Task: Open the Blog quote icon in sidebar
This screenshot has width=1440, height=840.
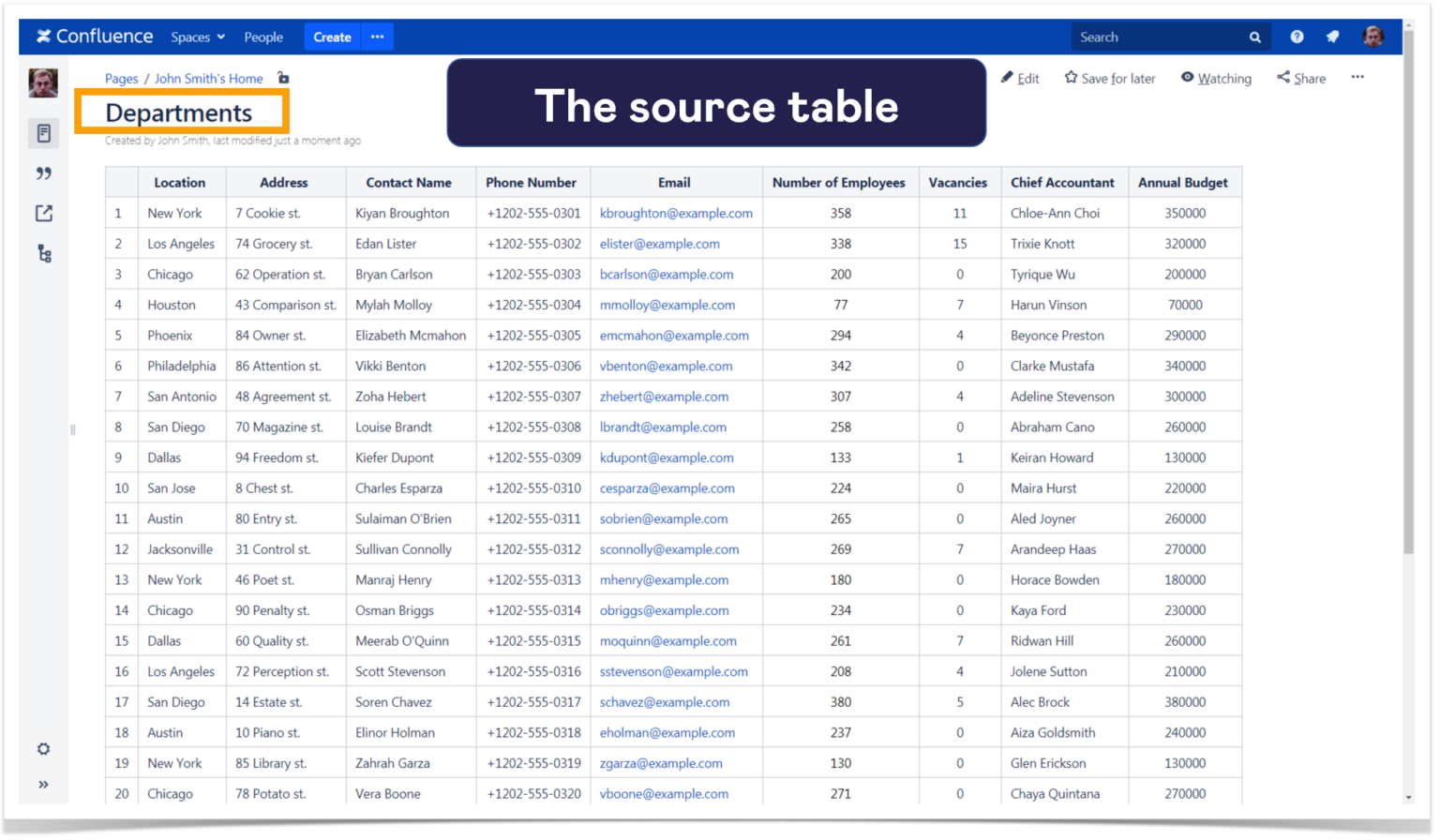Action: (44, 173)
